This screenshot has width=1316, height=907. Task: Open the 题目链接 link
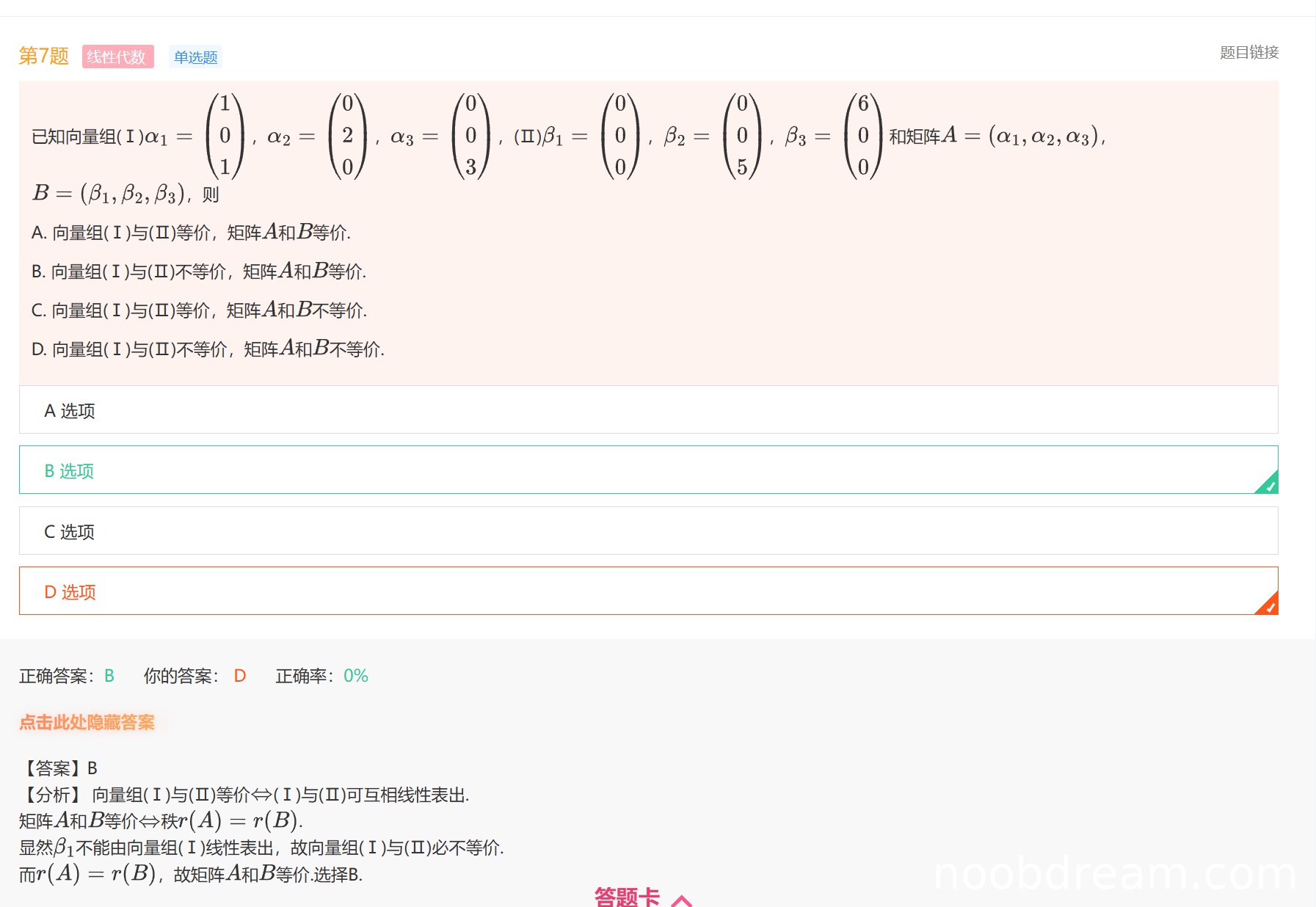click(1248, 53)
